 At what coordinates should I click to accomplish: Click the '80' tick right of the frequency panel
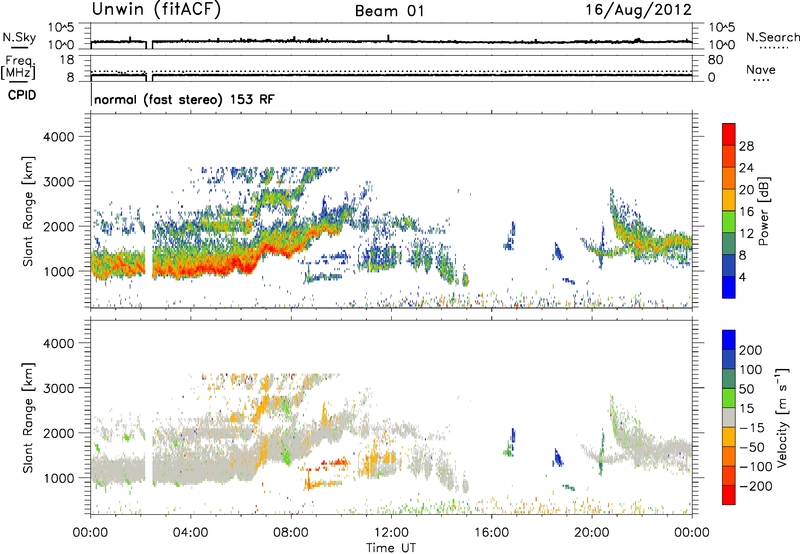715,60
